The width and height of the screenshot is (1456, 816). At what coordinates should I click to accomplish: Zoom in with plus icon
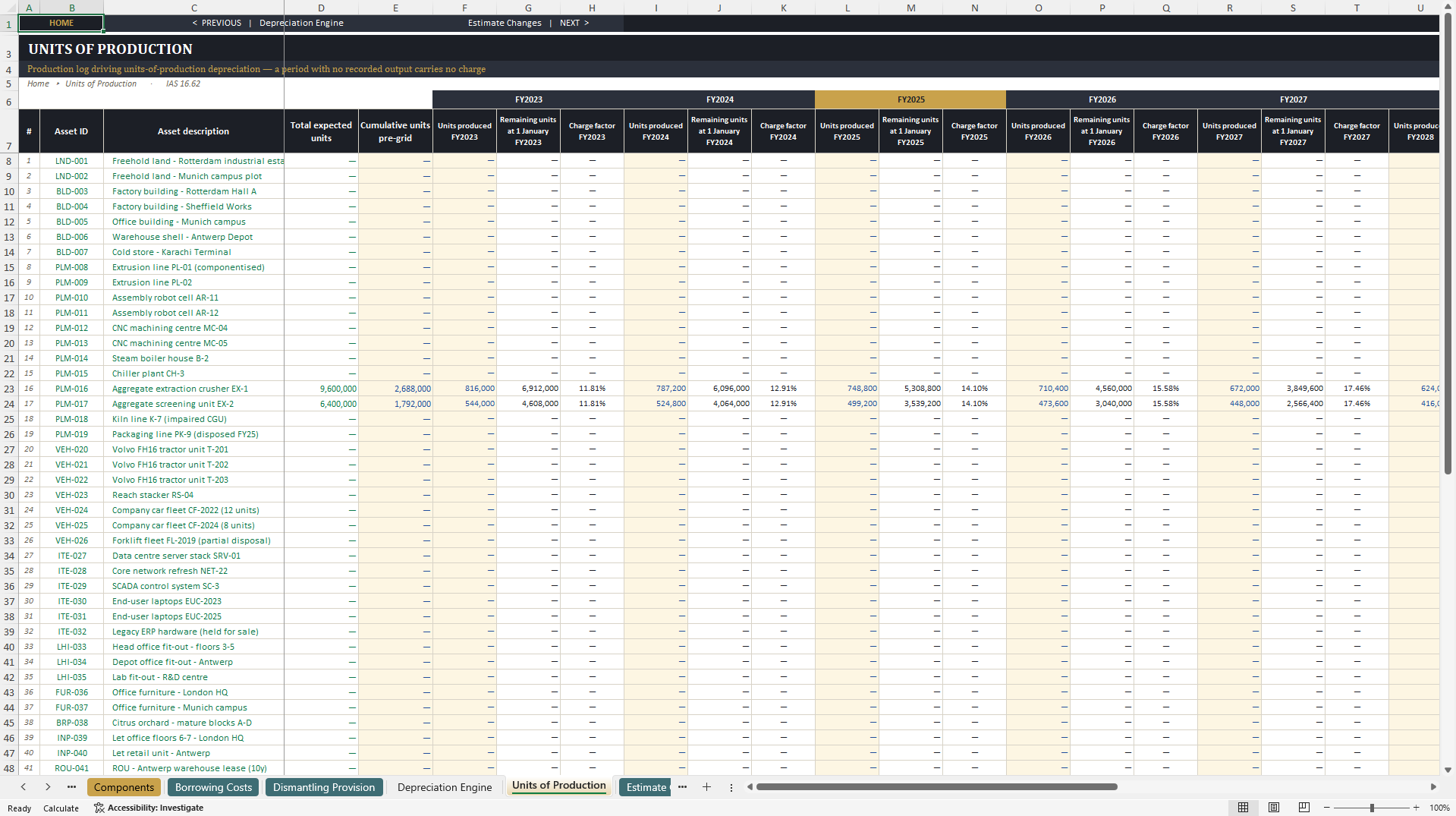1416,808
